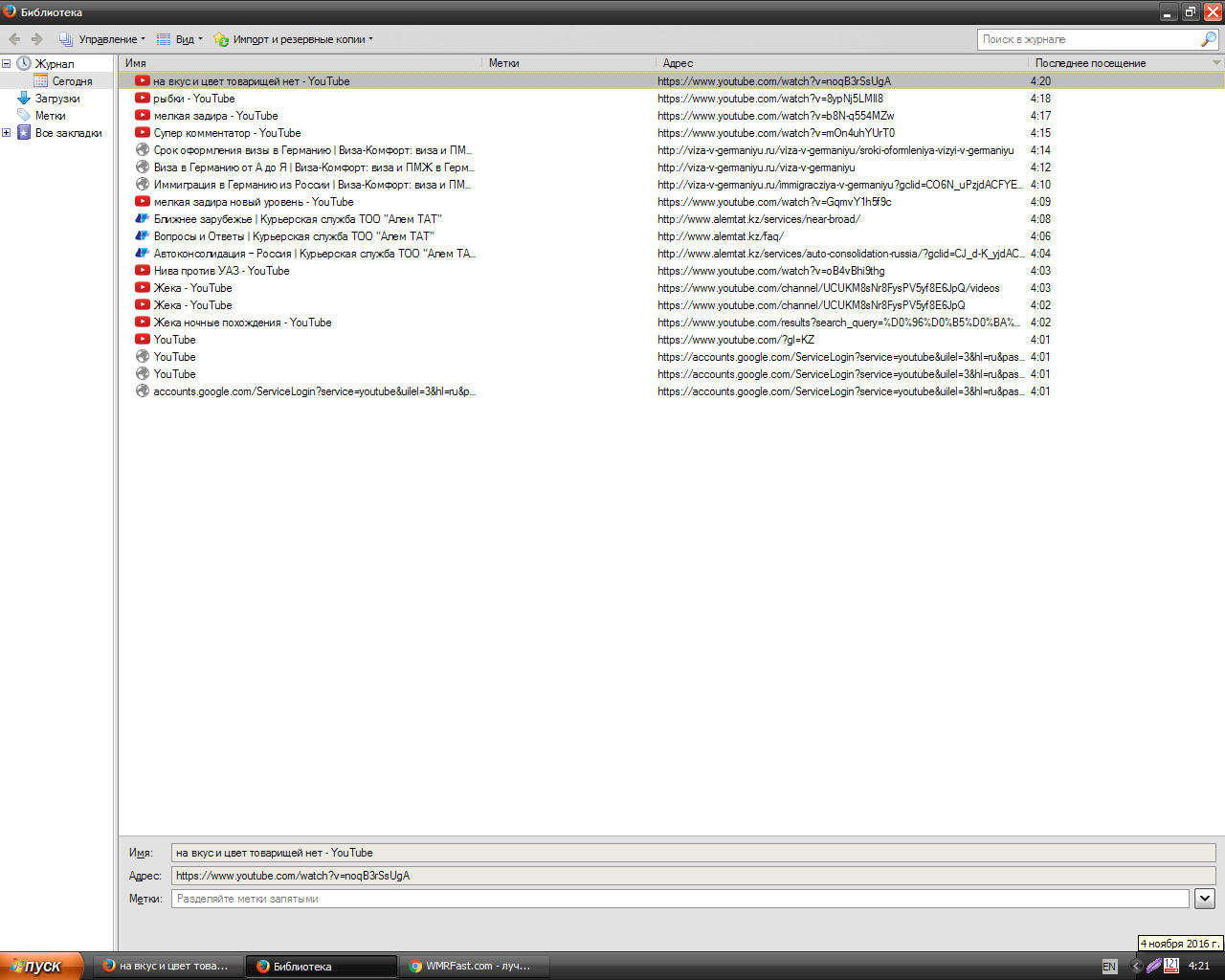1225x980 pixels.
Task: Sort by the Адрес column header
Action: point(842,63)
